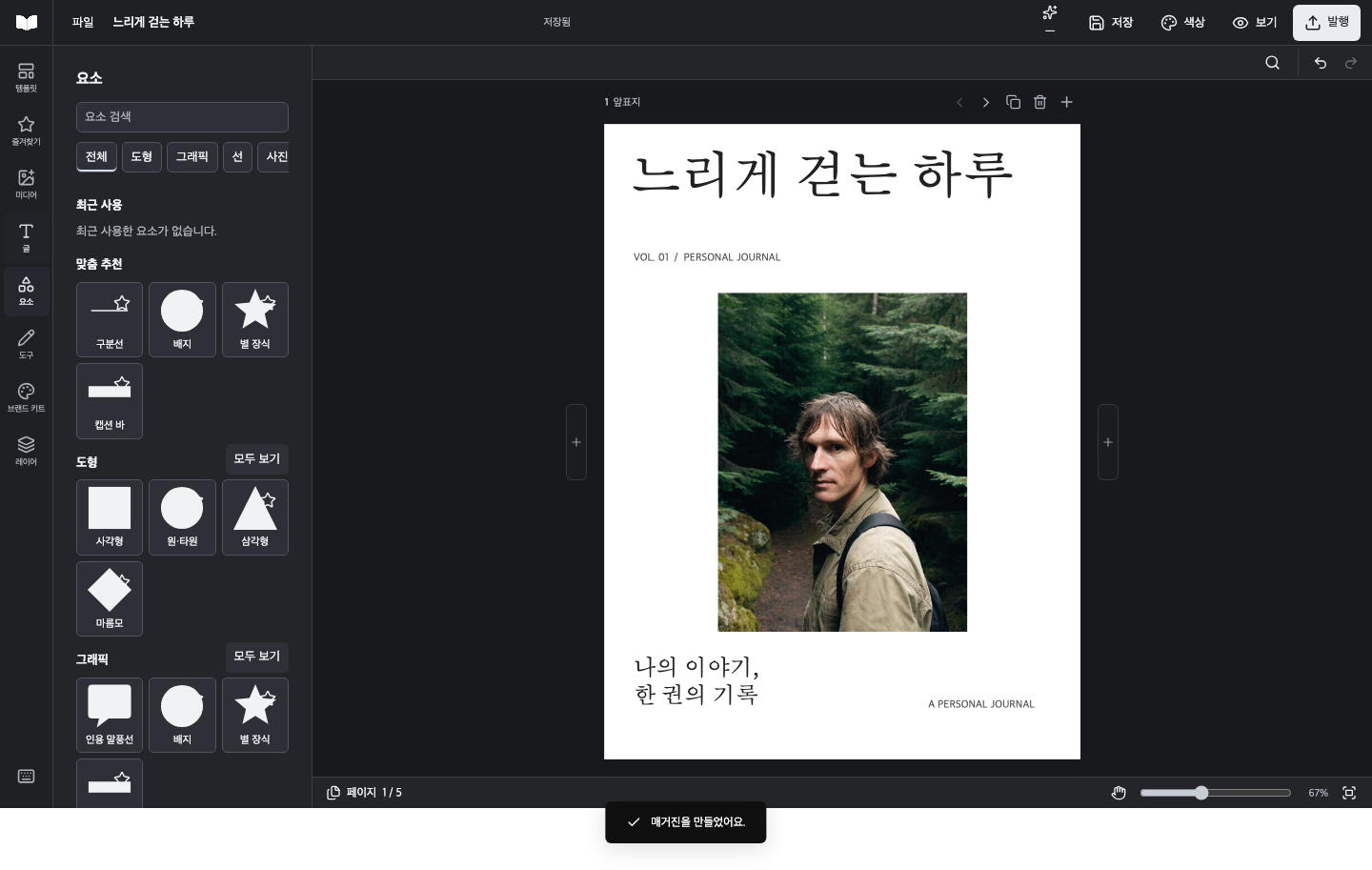Click 모두 보기 next to 그래픽
The width and height of the screenshot is (1372, 870).
(x=257, y=657)
